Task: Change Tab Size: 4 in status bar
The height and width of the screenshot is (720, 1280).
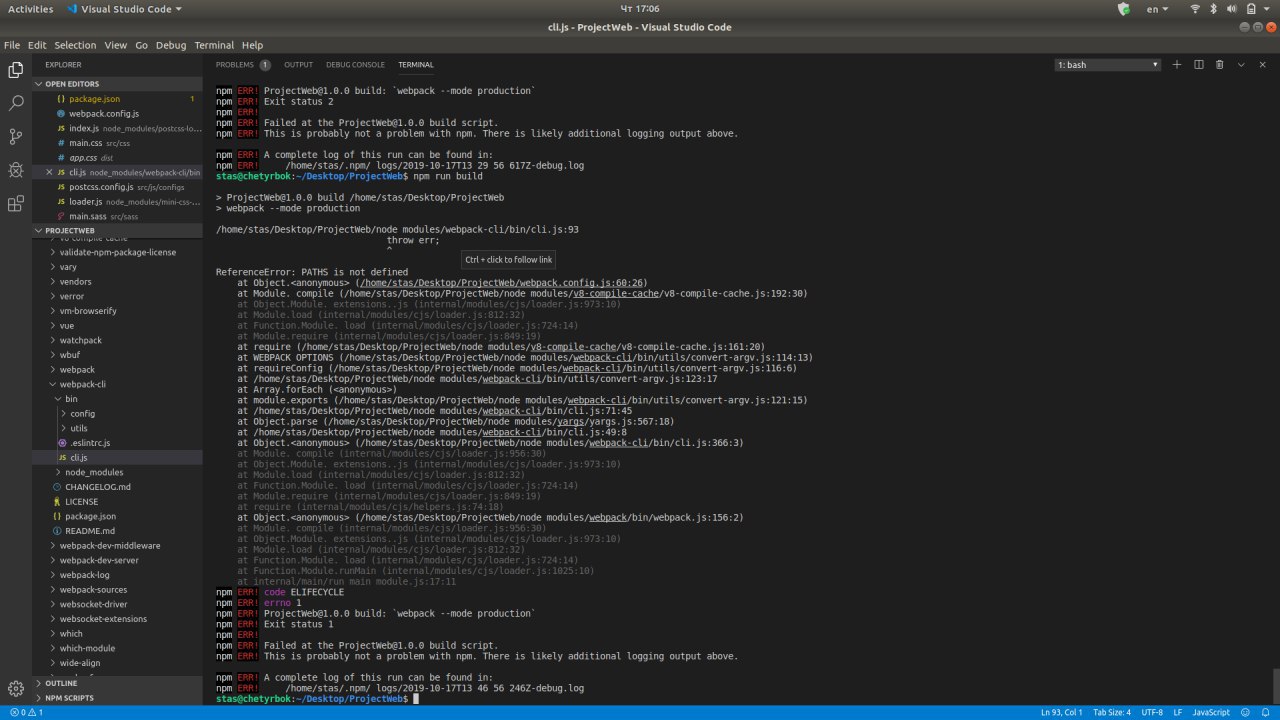Action: (x=1112, y=712)
